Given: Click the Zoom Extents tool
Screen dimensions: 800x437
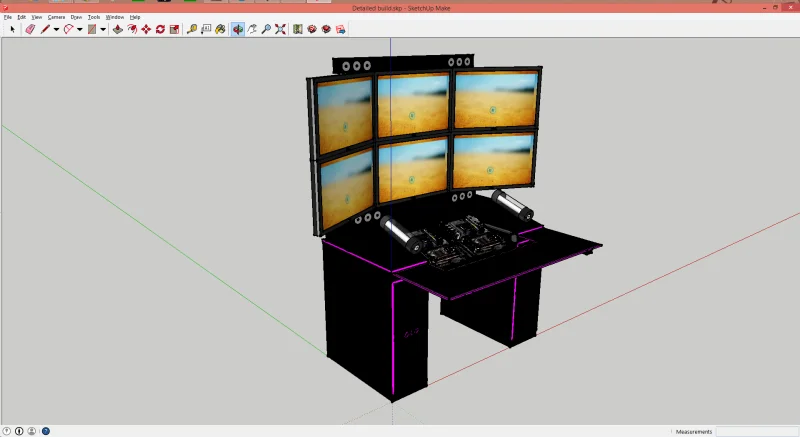Looking at the screenshot, I should (280, 30).
